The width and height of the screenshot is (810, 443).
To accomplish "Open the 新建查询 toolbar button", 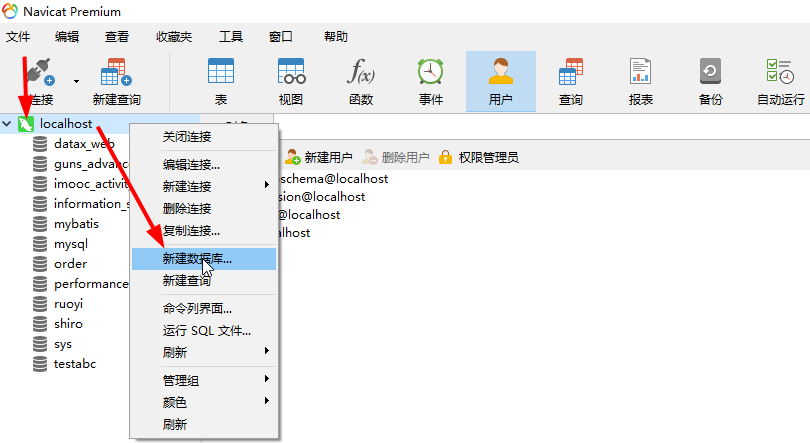I will coord(117,82).
